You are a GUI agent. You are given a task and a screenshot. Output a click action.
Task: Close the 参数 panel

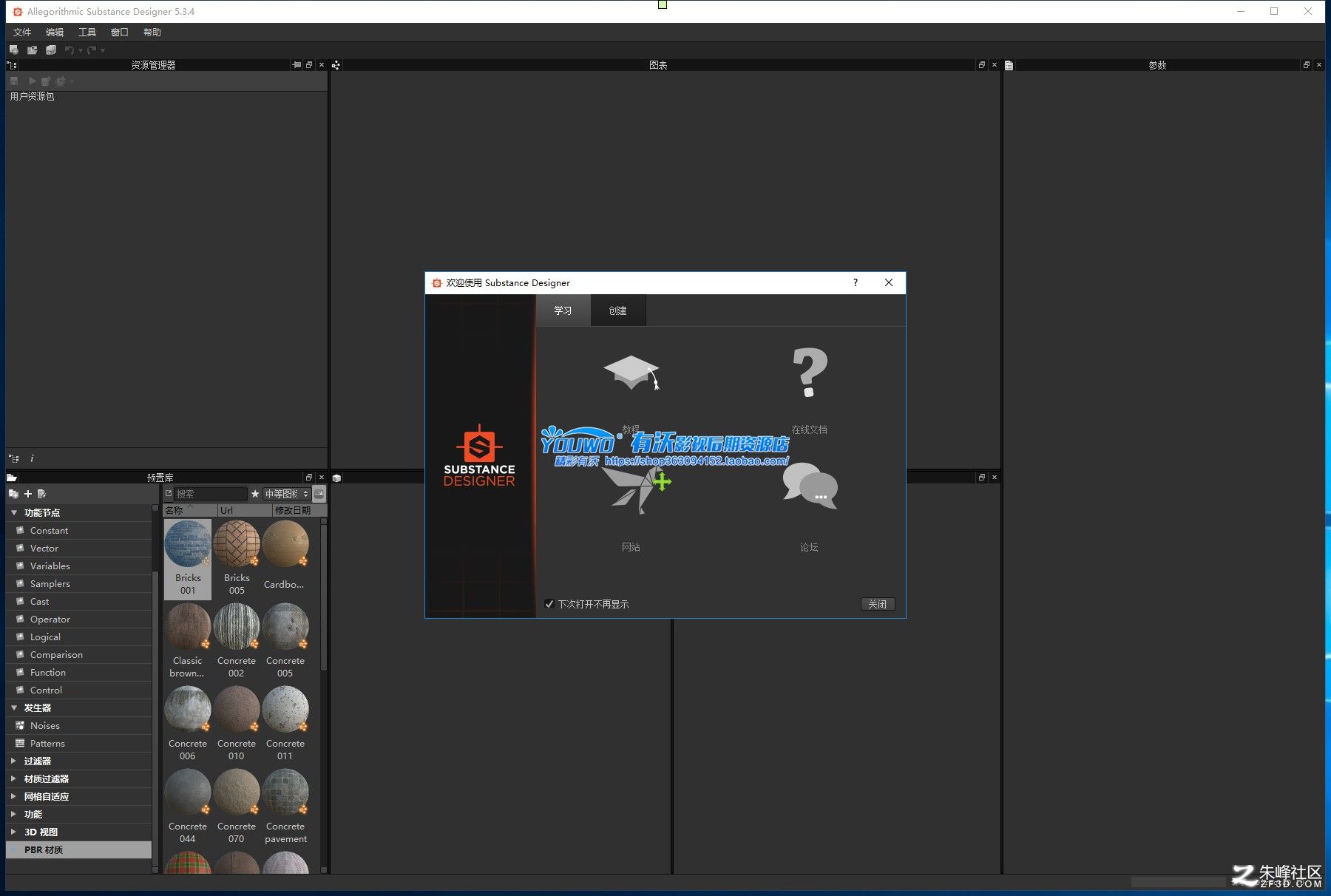pos(1319,65)
